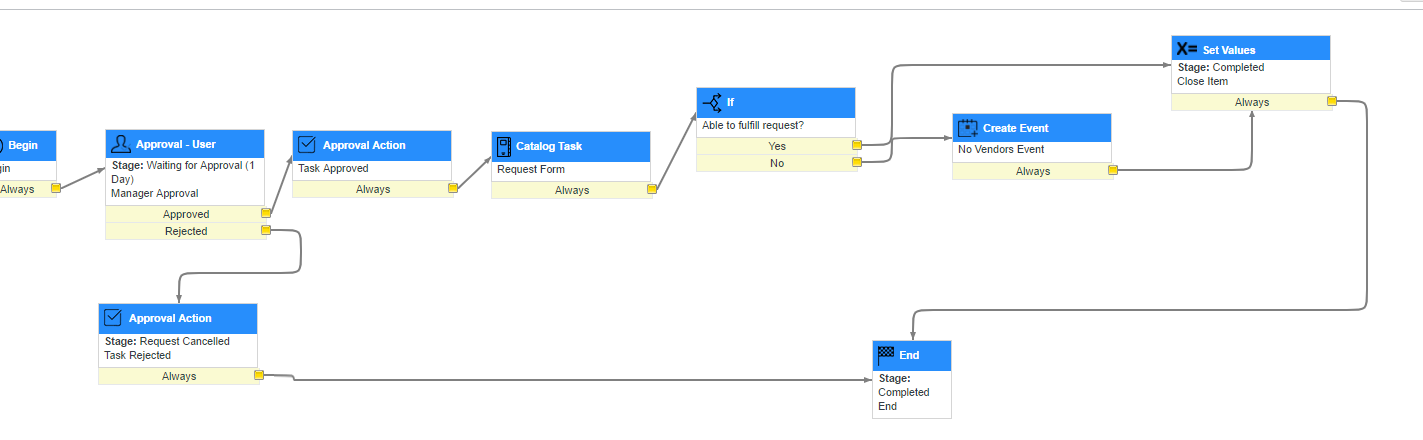
Task: Select the Catalog Task activity header
Action: coord(571,146)
